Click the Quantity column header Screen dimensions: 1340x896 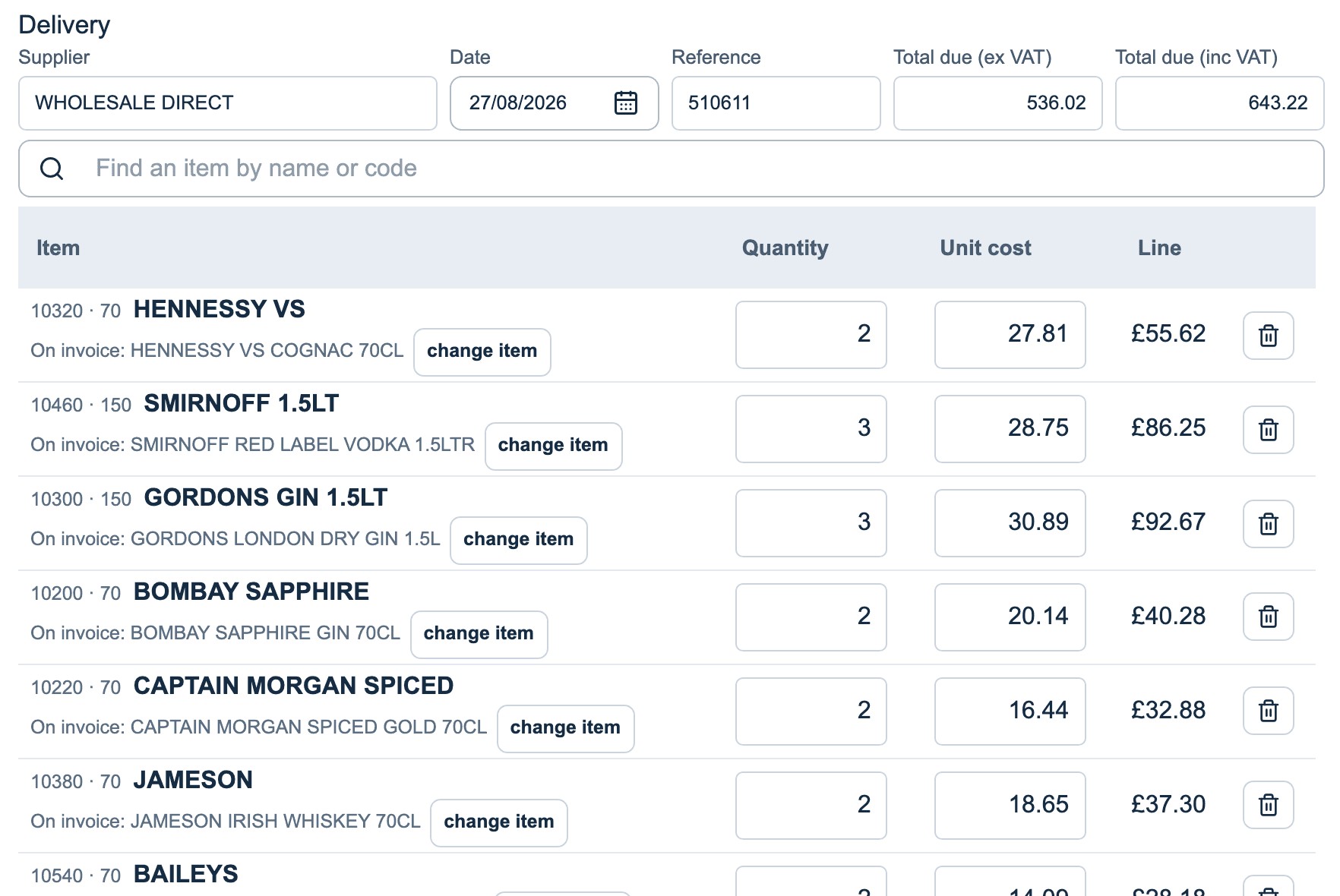785,248
